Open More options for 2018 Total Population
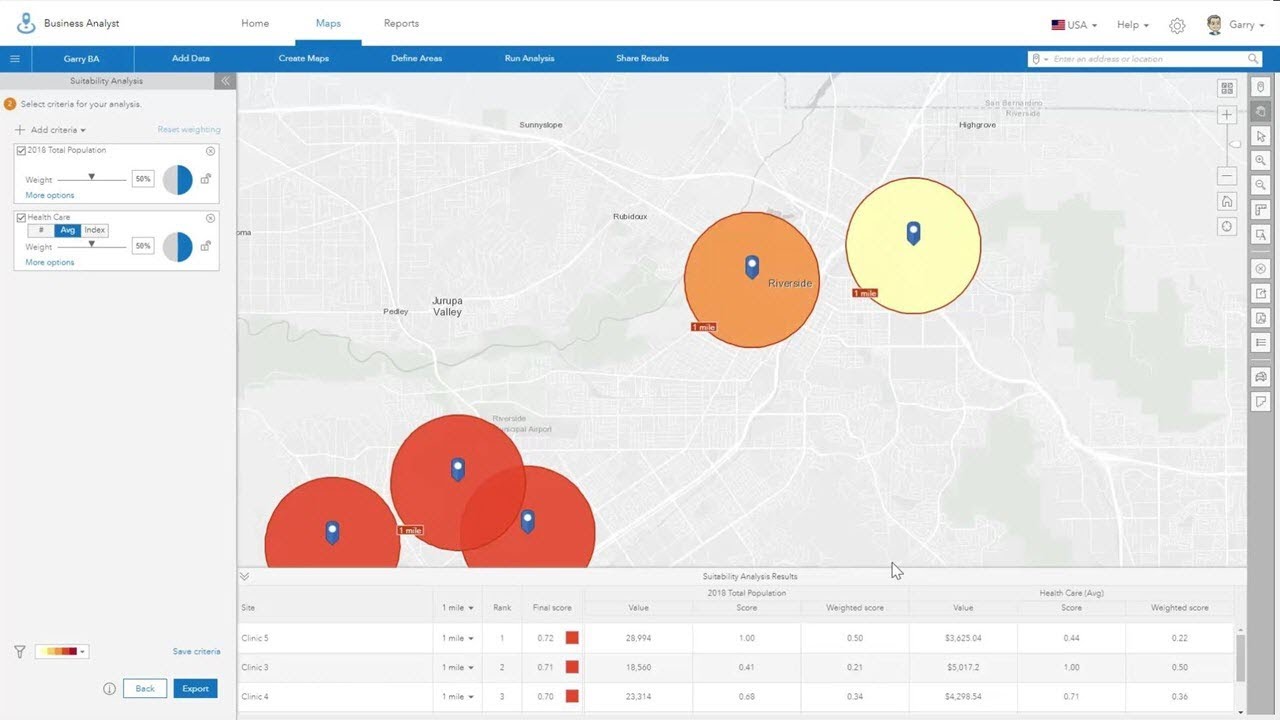This screenshot has width=1280, height=720. (x=50, y=196)
